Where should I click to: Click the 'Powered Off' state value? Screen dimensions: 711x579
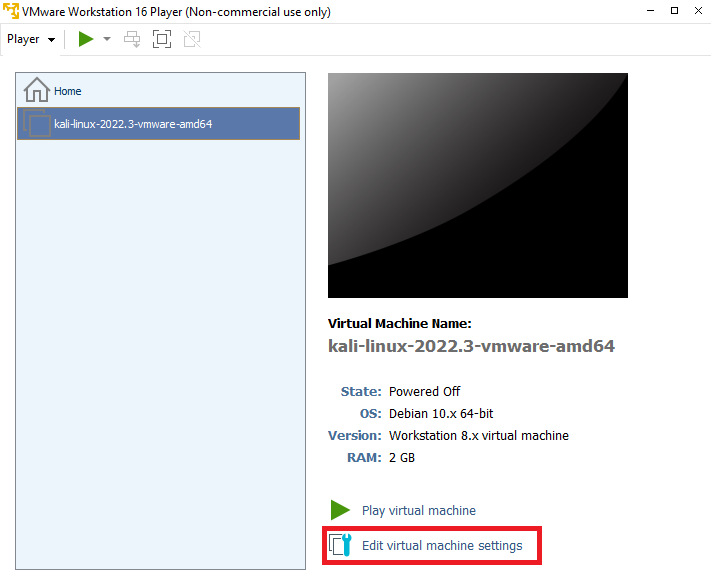[424, 391]
